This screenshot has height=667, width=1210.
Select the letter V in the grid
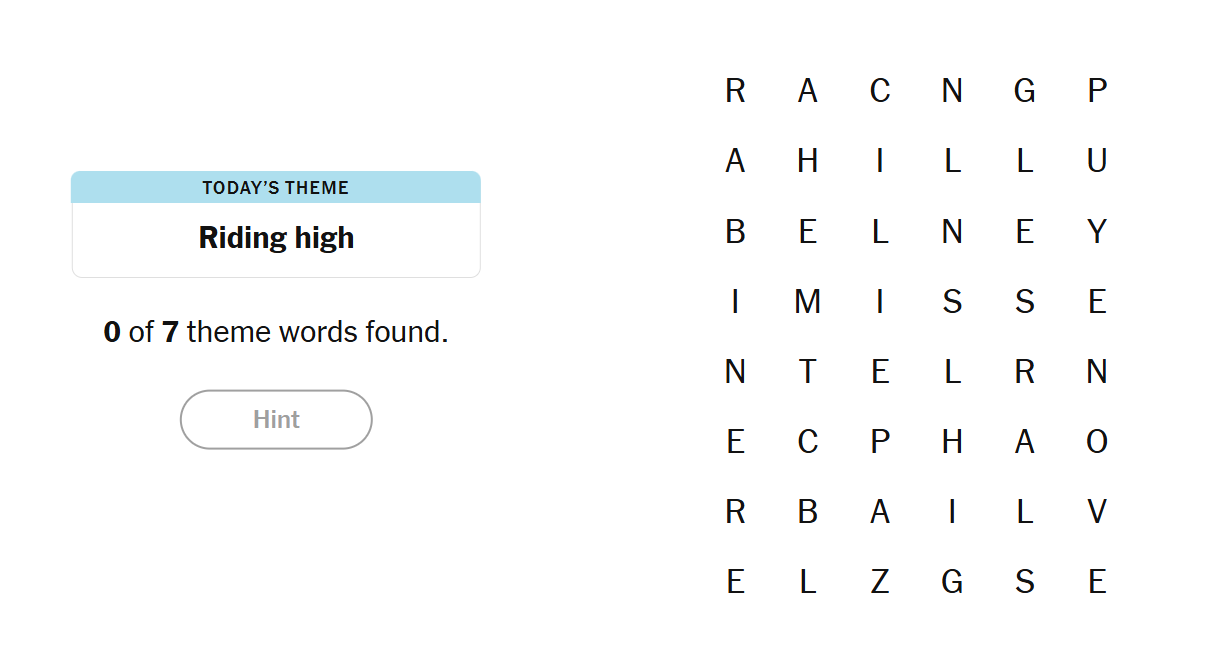pos(1097,511)
